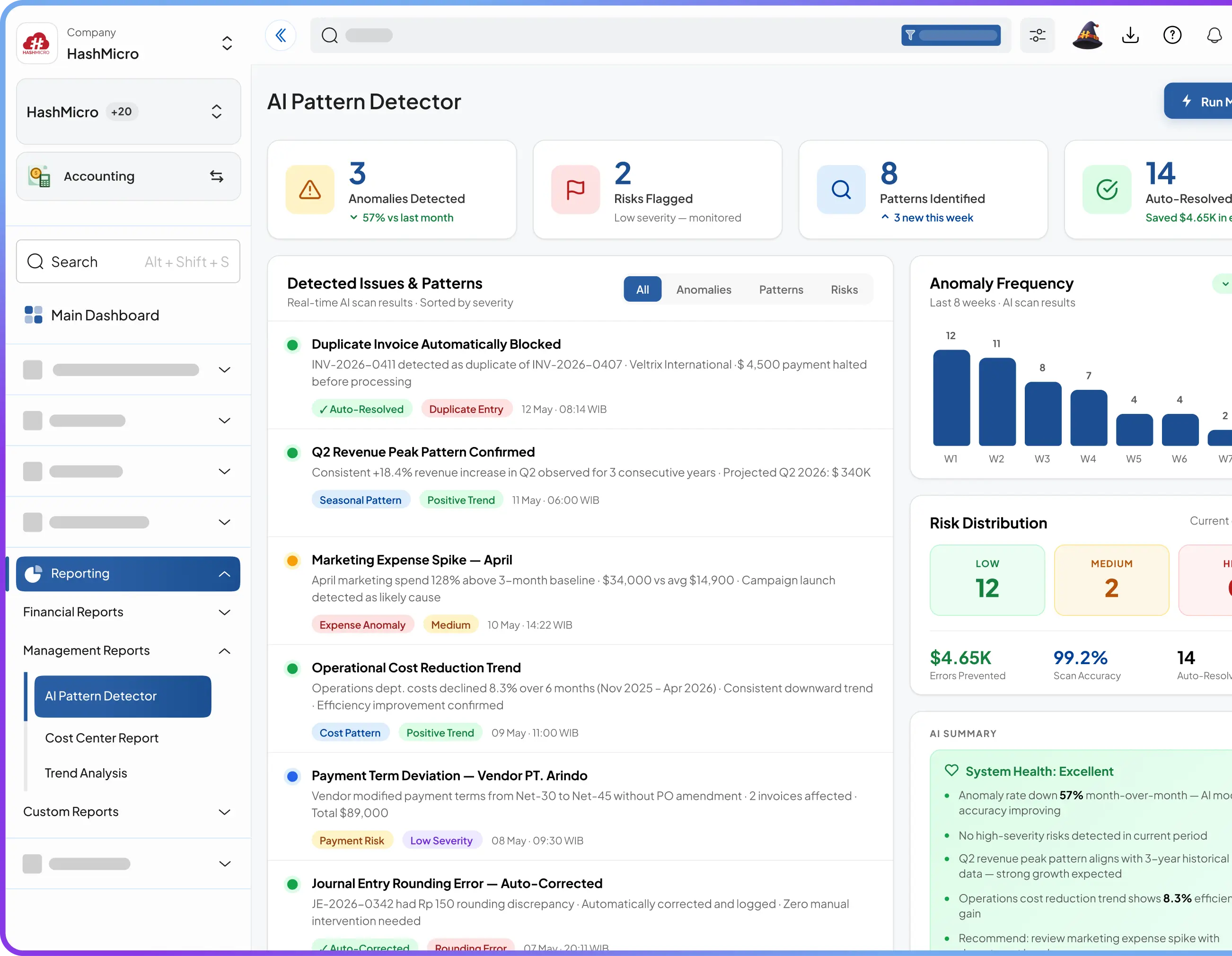The height and width of the screenshot is (956, 1232).
Task: Open the HashMicro +20 entity selector
Action: (x=129, y=112)
